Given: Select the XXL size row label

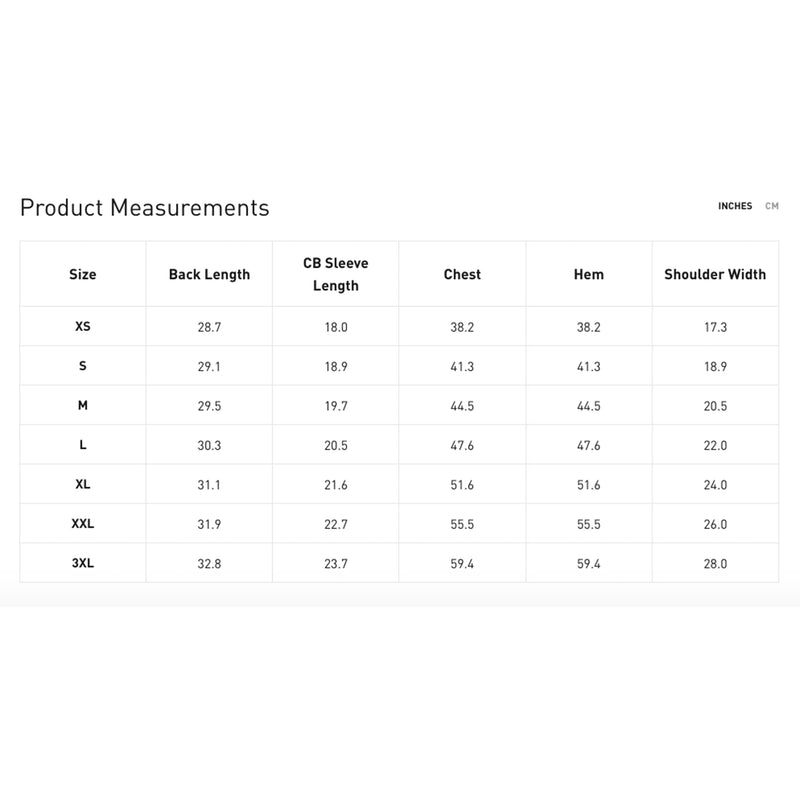Looking at the screenshot, I should 83,523.
